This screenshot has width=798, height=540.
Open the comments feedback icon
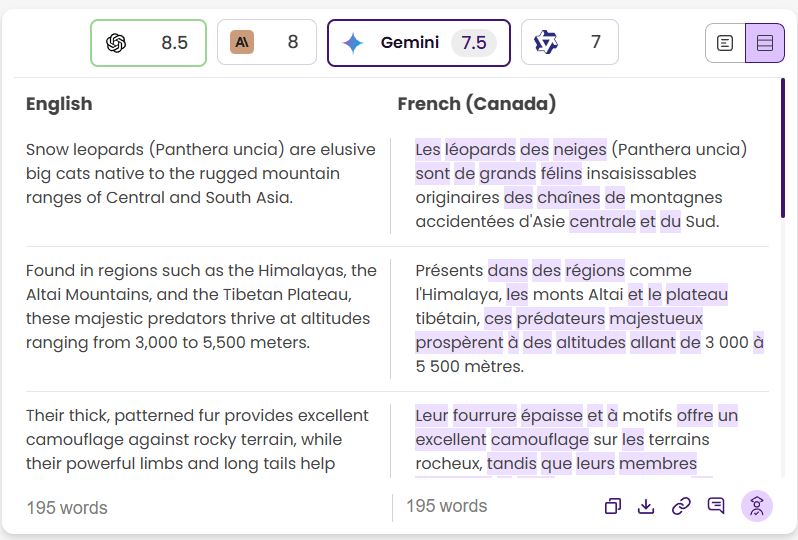point(716,506)
